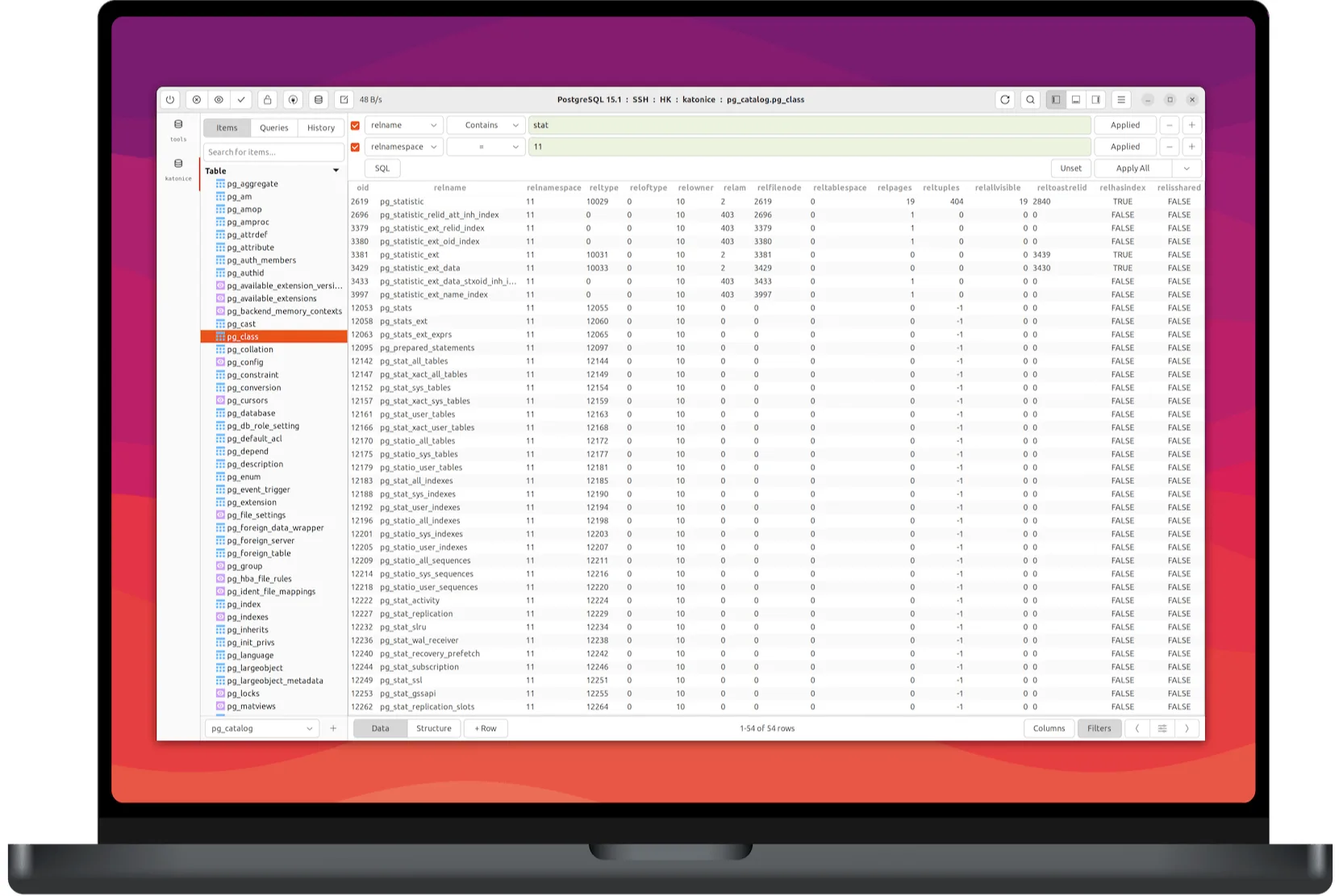Open the '=' operator dropdown
This screenshot has height=896, width=1339.
coord(486,148)
